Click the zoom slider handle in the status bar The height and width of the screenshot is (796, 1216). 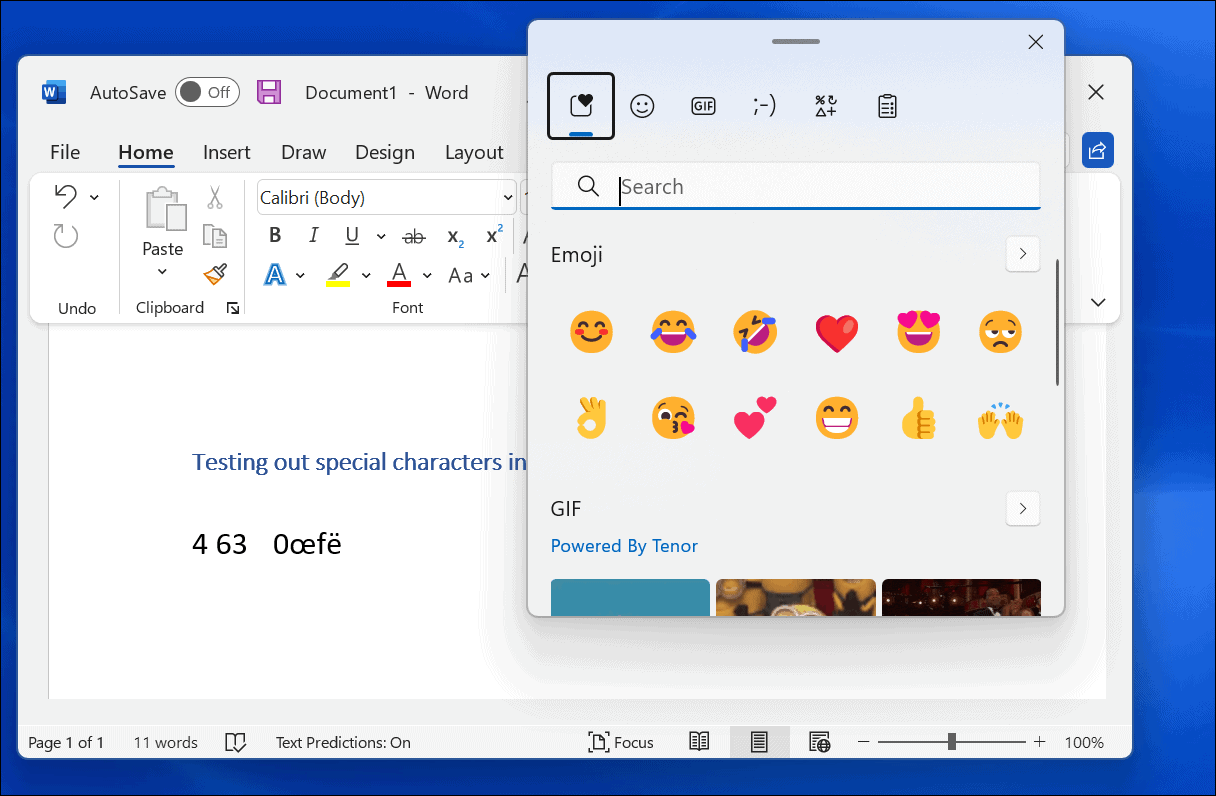pos(951,742)
